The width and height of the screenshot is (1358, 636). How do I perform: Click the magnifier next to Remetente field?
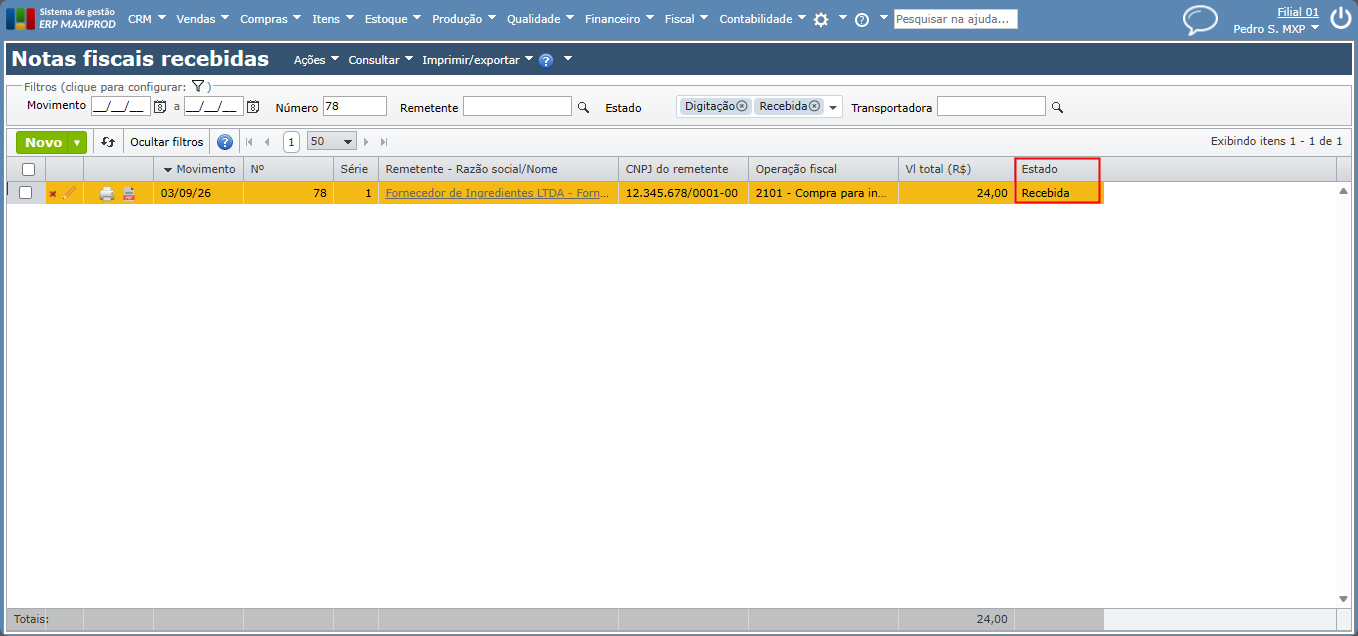(x=583, y=107)
